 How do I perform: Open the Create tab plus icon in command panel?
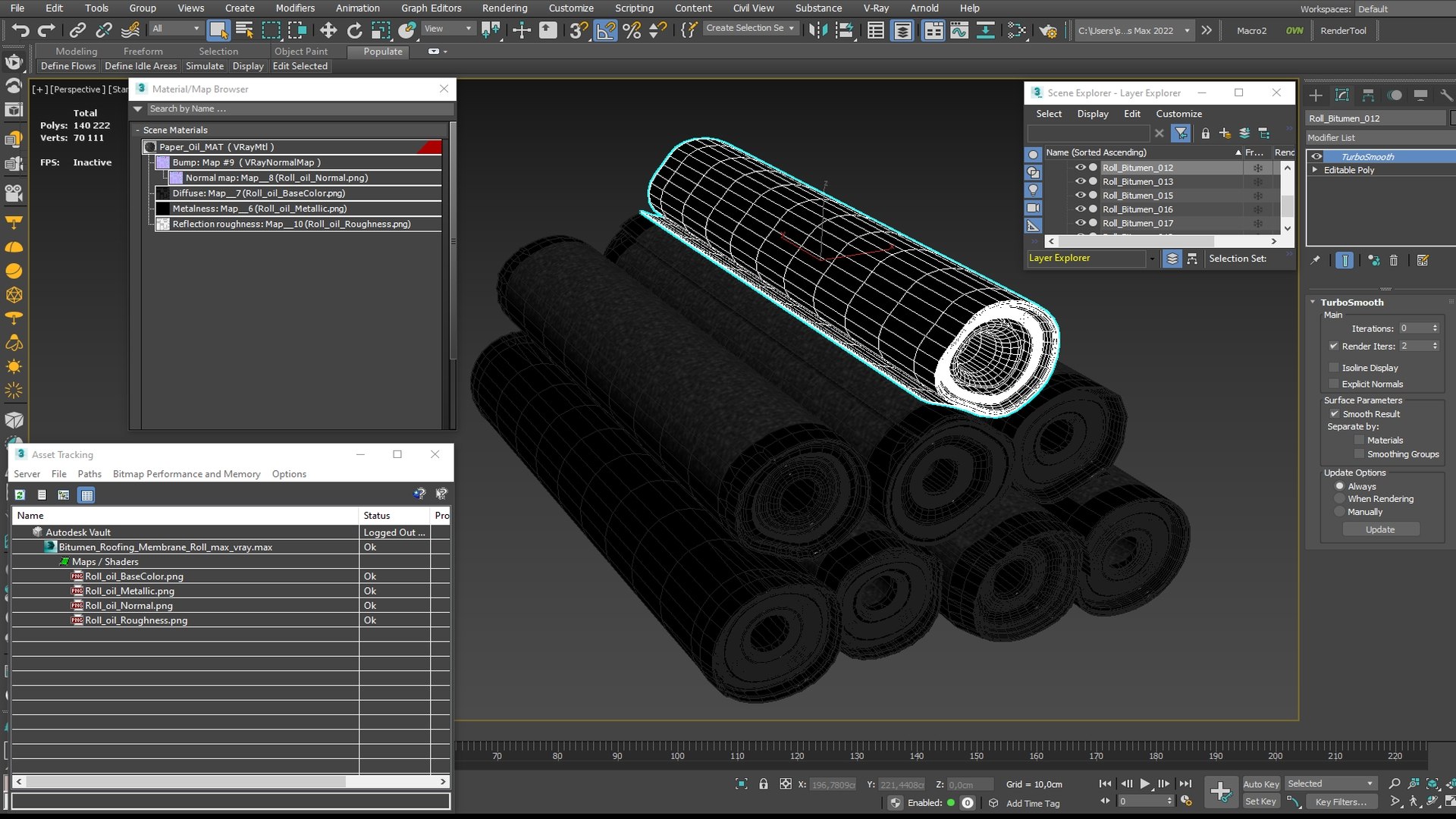point(1316,95)
